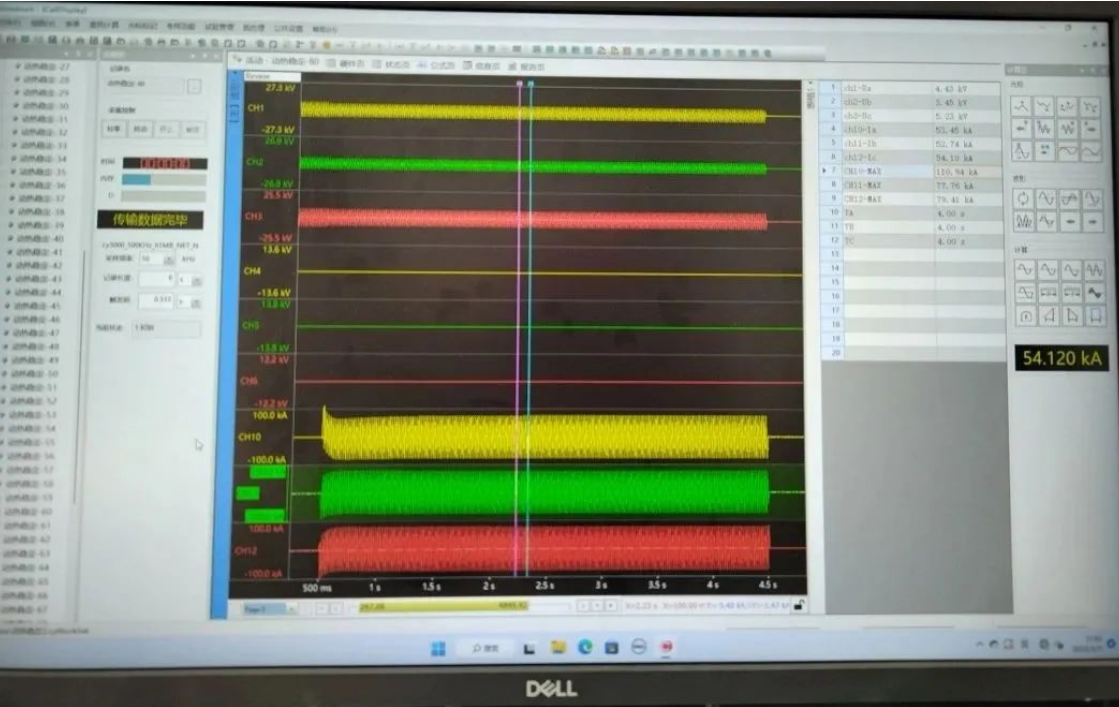1119x707 pixels.
Task: Toggle the checkbox for 动热稳定-27
Action: 16,67
